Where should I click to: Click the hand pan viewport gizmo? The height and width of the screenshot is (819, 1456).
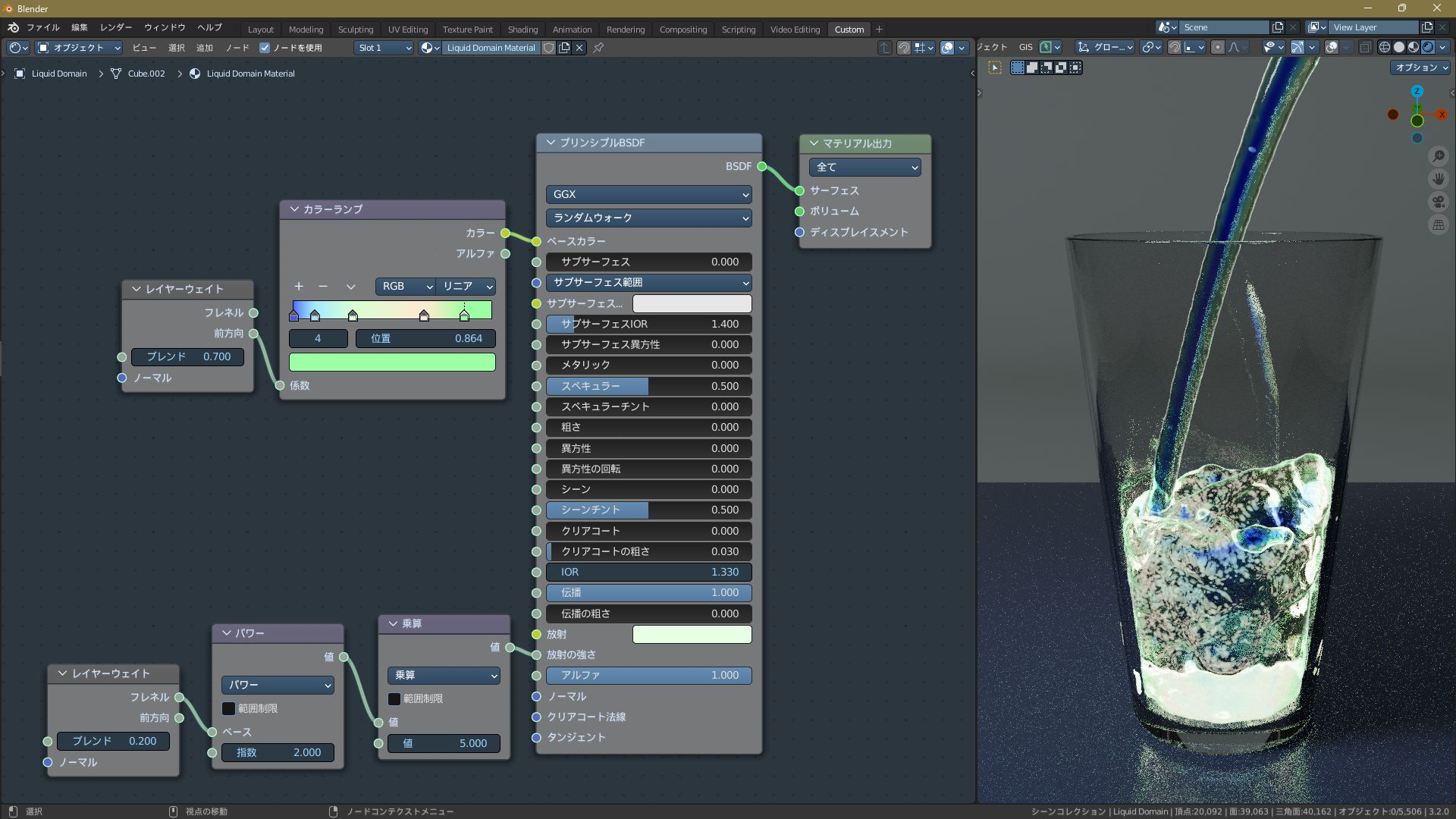pyautogui.click(x=1438, y=179)
